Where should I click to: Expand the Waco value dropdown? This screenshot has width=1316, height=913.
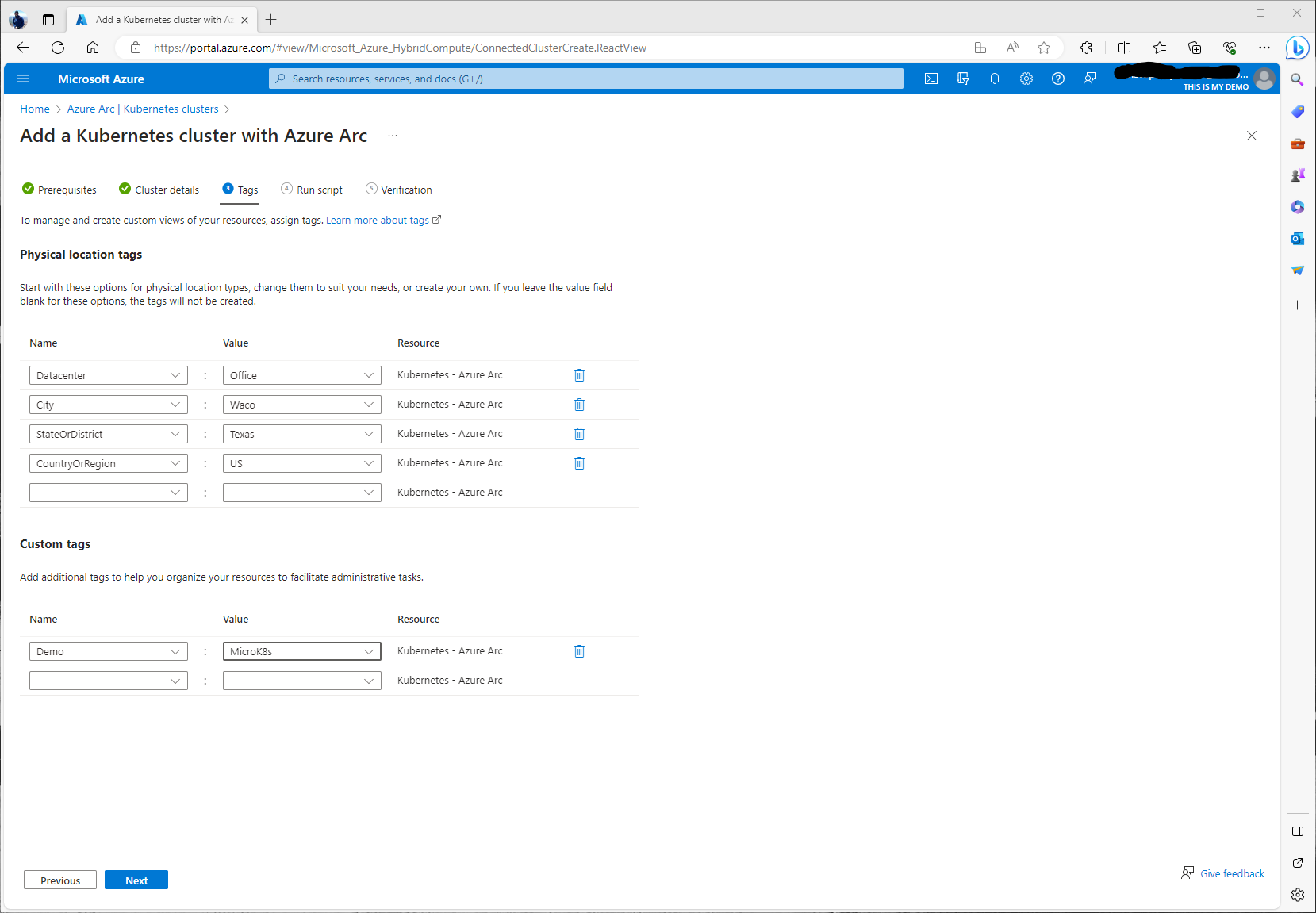point(368,405)
